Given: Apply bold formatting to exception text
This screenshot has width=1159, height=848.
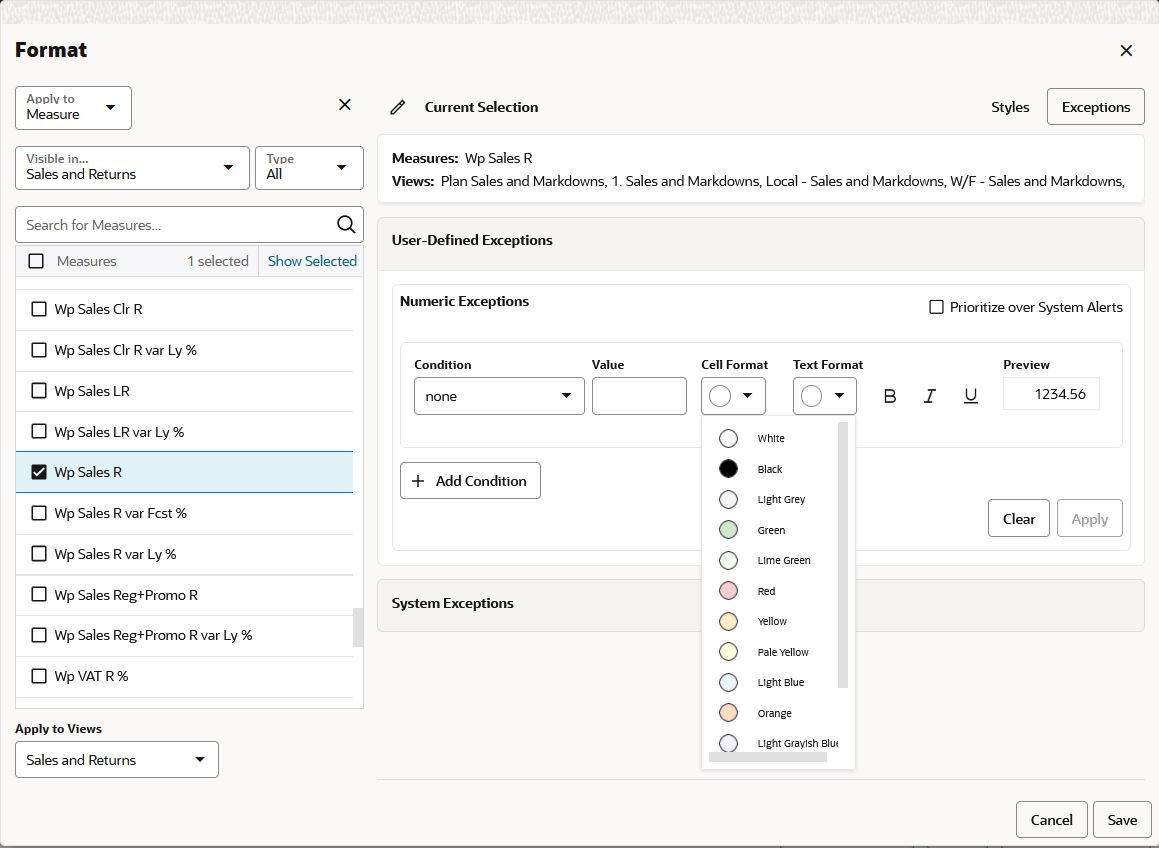Looking at the screenshot, I should click(x=889, y=395).
